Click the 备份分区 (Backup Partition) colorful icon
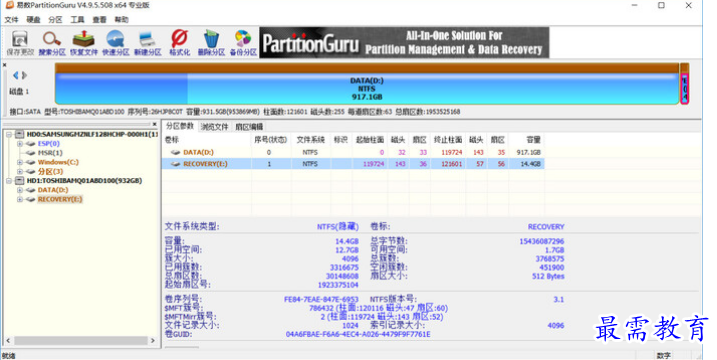The height and width of the screenshot is (360, 717). pos(243,39)
